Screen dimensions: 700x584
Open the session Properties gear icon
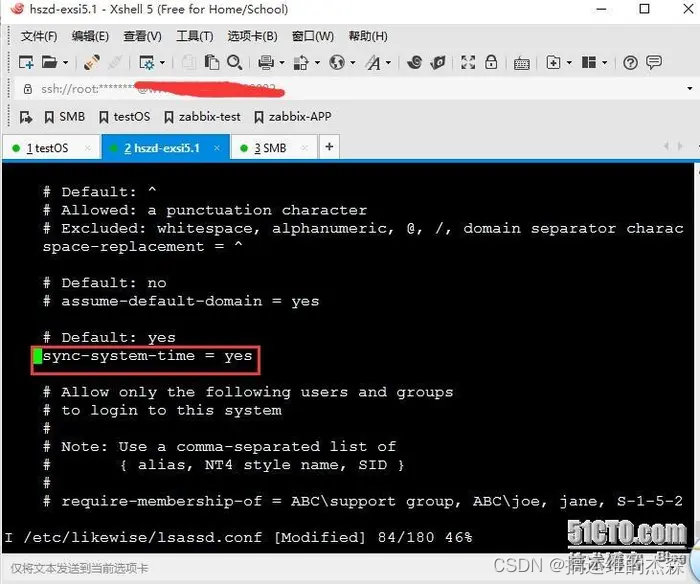tap(146, 62)
